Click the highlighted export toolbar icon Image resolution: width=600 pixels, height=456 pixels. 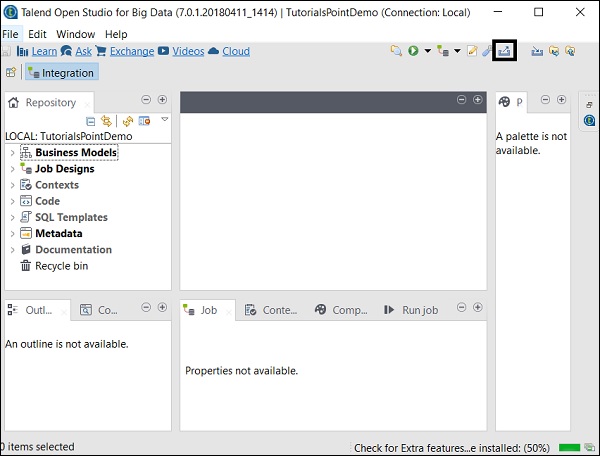(504, 50)
